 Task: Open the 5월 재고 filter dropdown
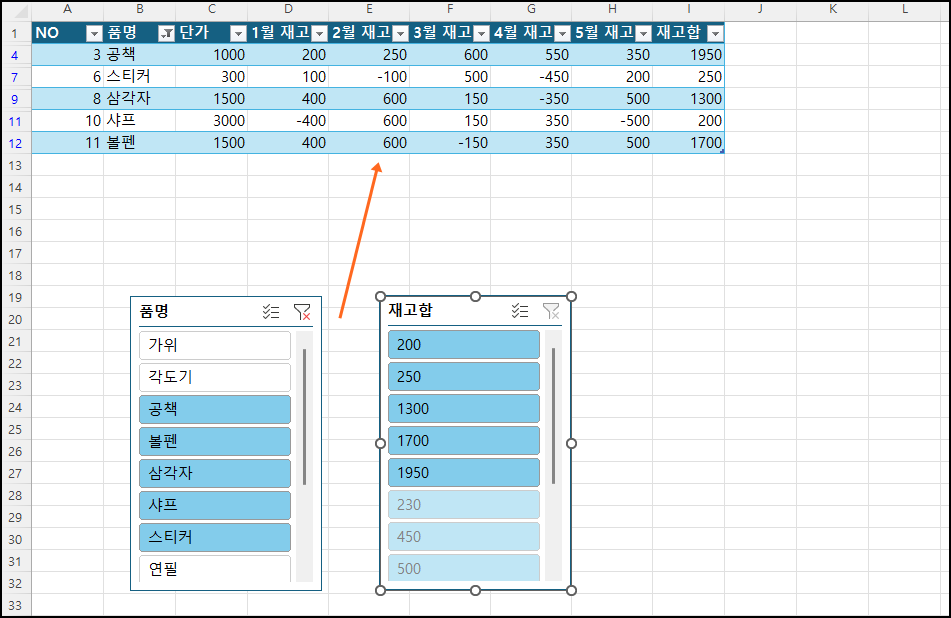coord(644,33)
